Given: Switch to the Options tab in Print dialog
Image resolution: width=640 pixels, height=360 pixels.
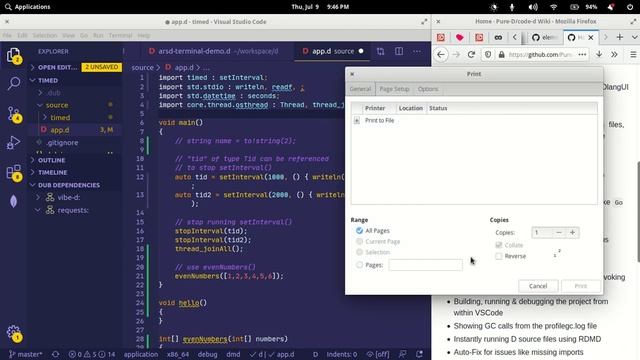Looking at the screenshot, I should [x=428, y=89].
